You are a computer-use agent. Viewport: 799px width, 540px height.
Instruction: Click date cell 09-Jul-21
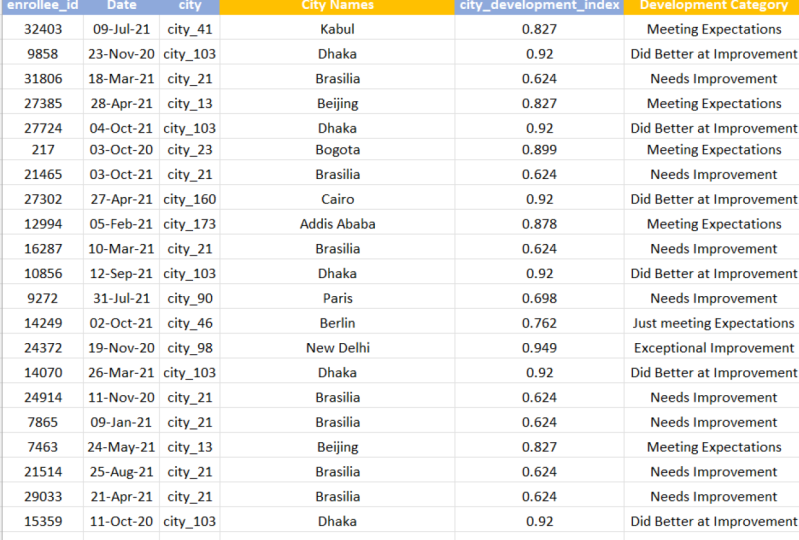[122, 29]
